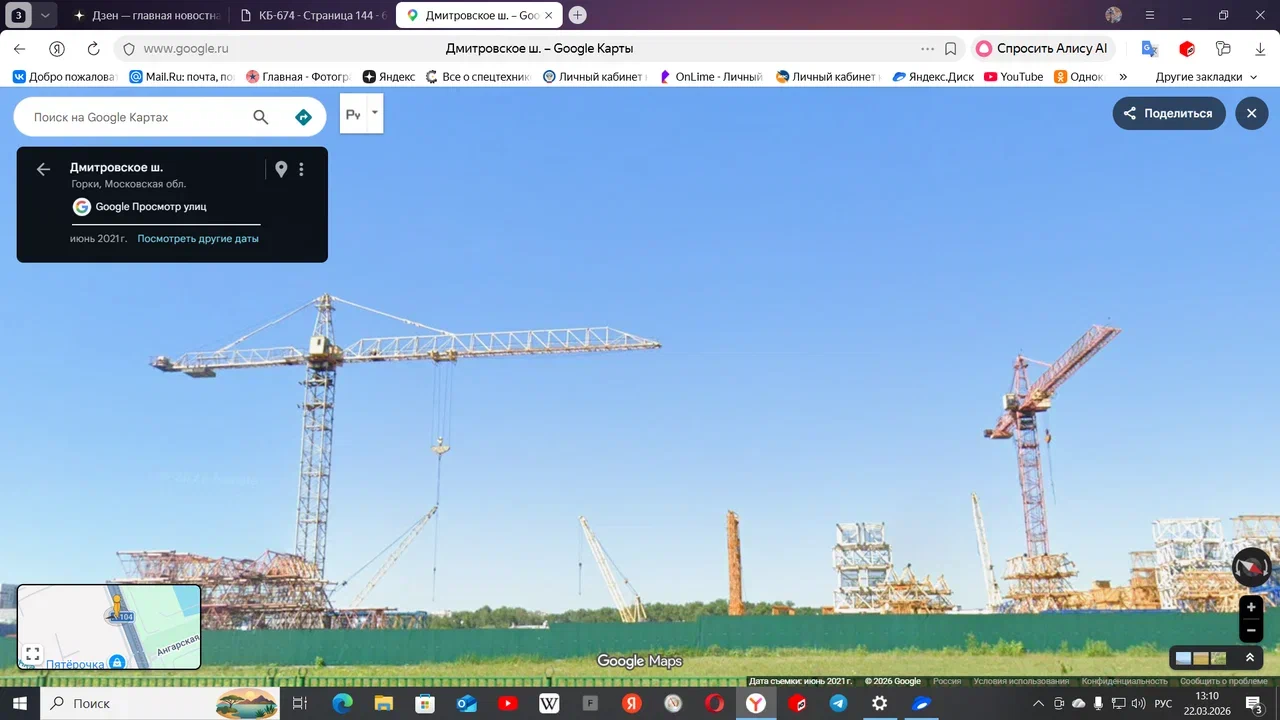Viewport: 1280px width, 720px height.
Task: Toggle the browser bookmark icon in address bar
Action: [x=950, y=48]
